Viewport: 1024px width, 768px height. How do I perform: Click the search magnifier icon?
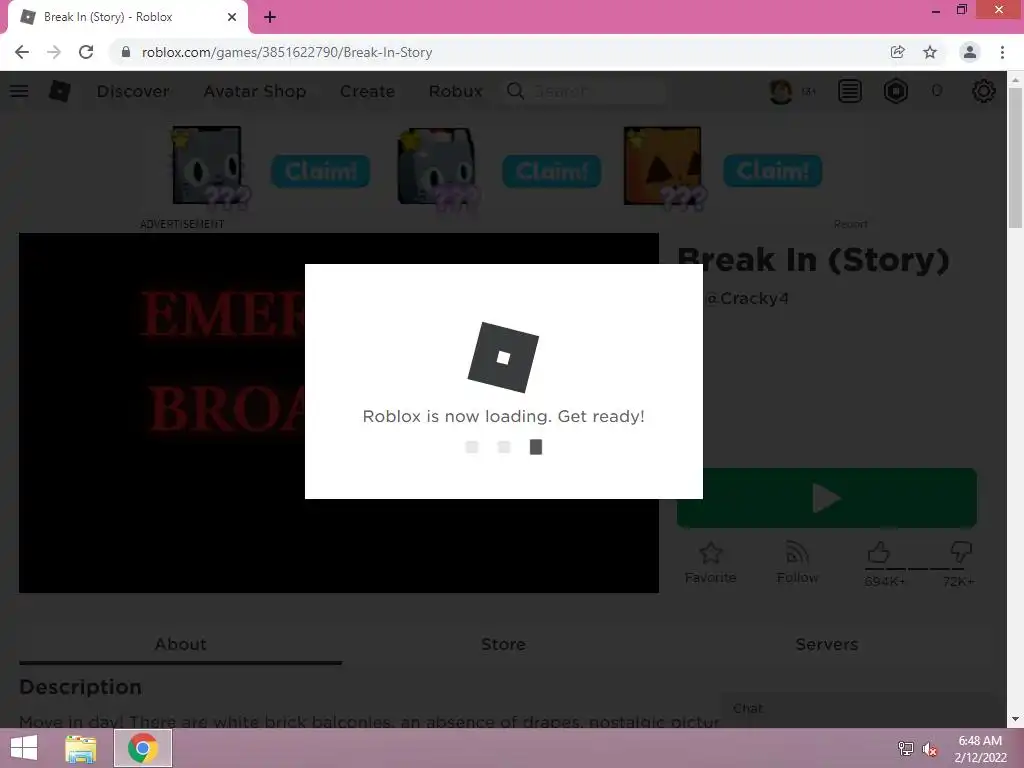[515, 91]
